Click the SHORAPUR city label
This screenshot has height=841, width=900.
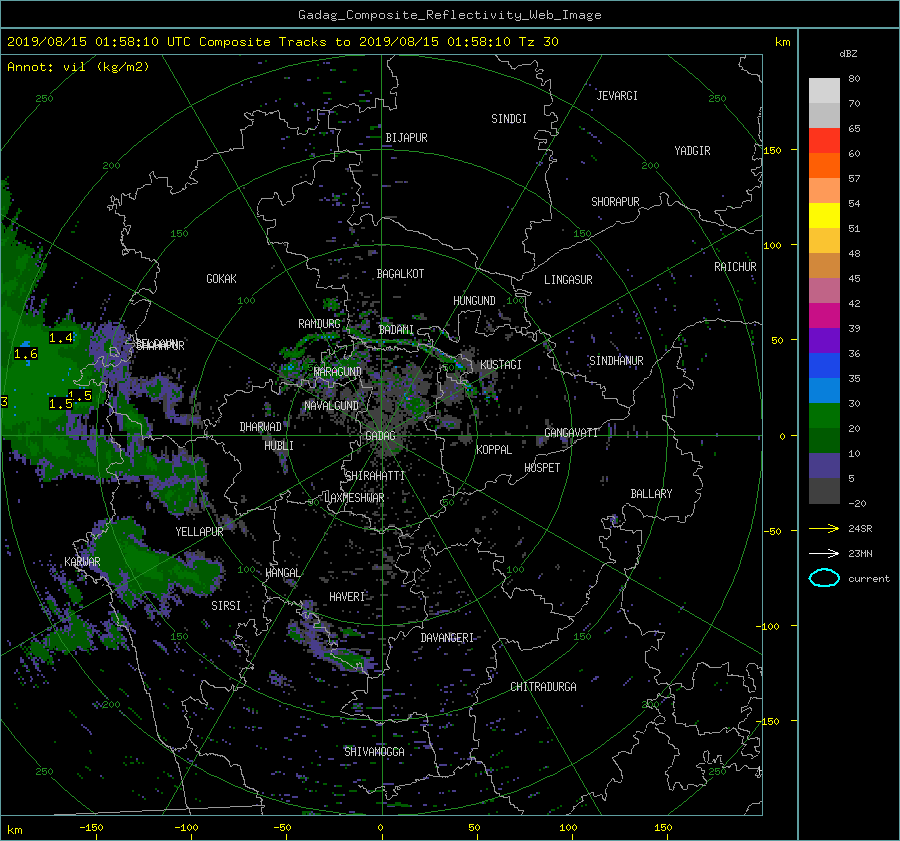pyautogui.click(x=615, y=201)
